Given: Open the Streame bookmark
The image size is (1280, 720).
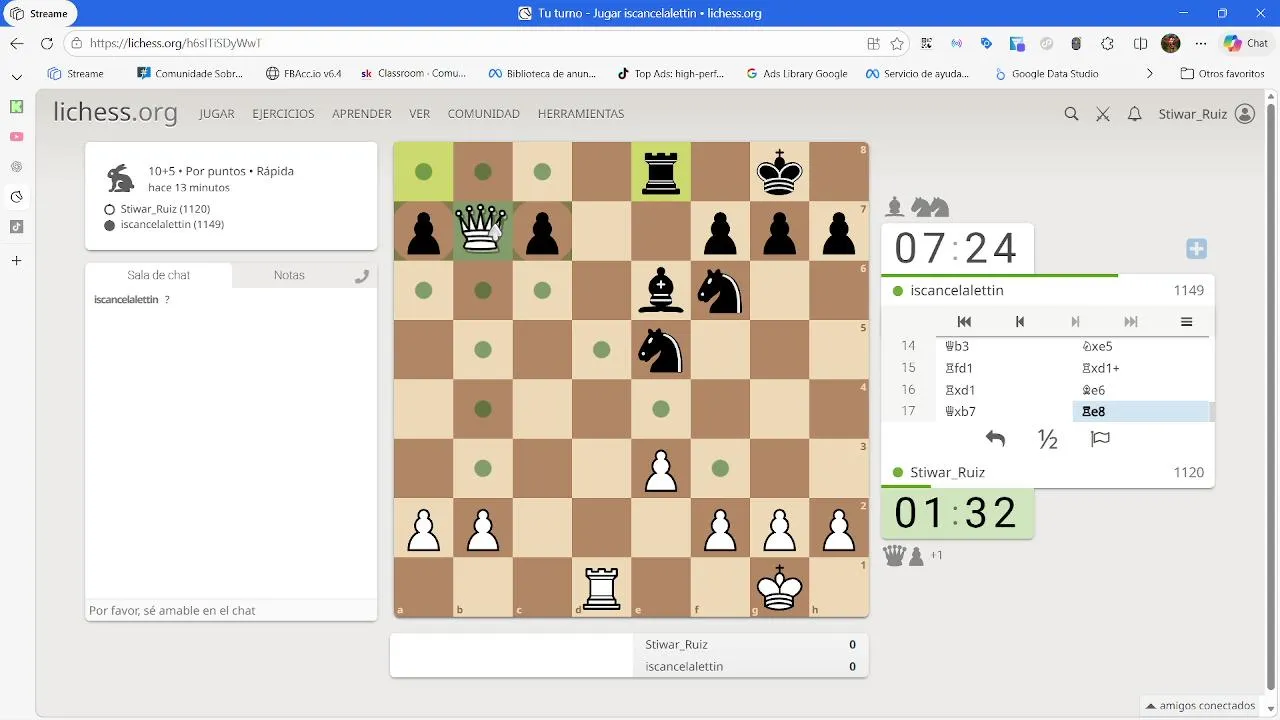Looking at the screenshot, I should coord(75,73).
